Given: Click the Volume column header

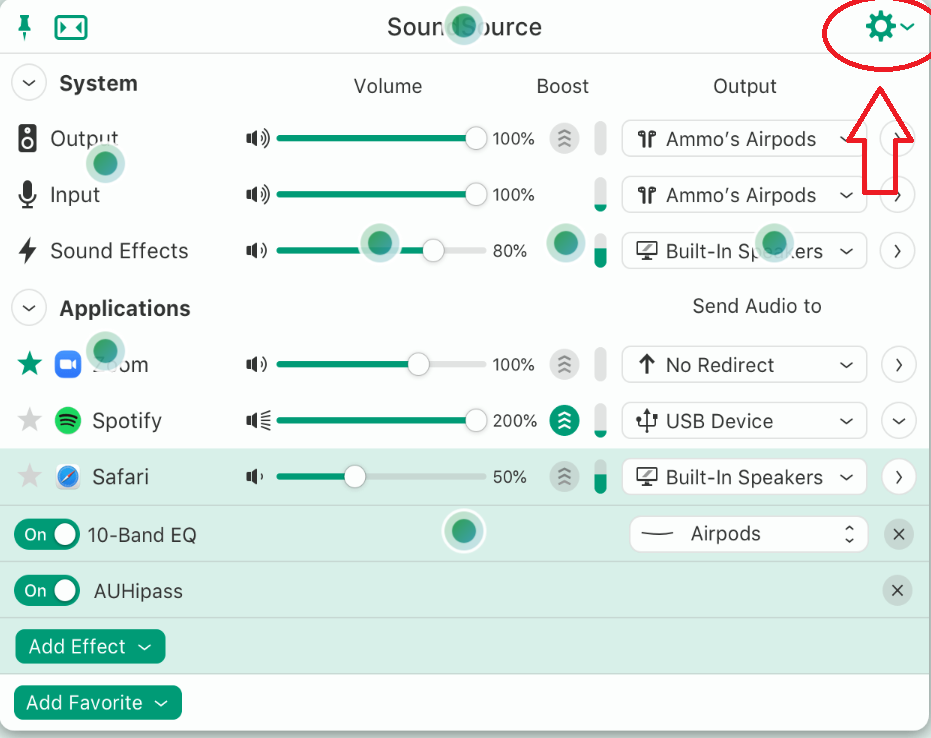Looking at the screenshot, I should click(x=388, y=86).
